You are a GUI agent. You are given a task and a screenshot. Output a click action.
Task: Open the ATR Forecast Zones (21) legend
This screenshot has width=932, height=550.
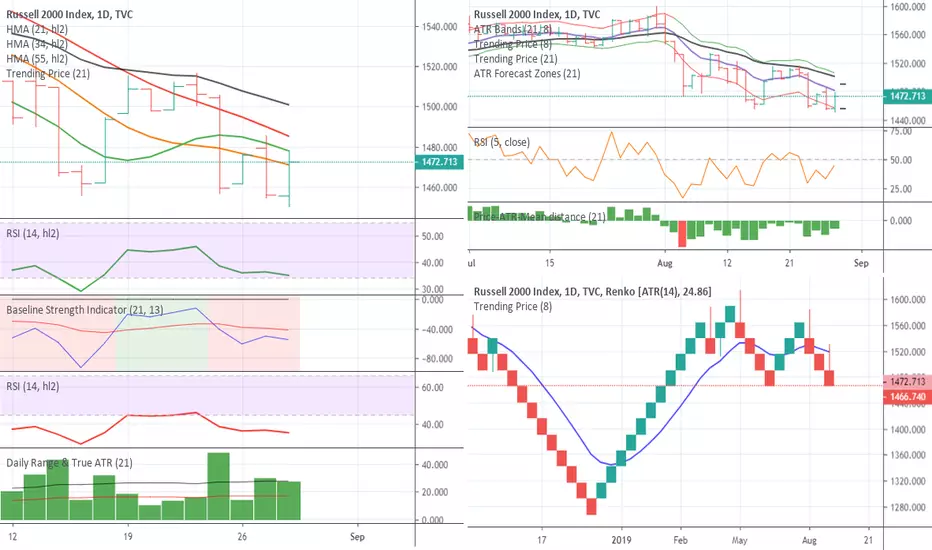(x=527, y=74)
